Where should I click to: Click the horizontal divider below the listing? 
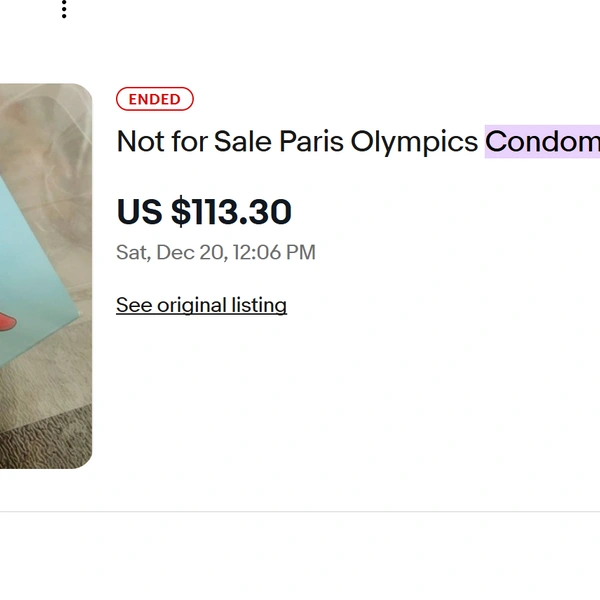[x=300, y=512]
